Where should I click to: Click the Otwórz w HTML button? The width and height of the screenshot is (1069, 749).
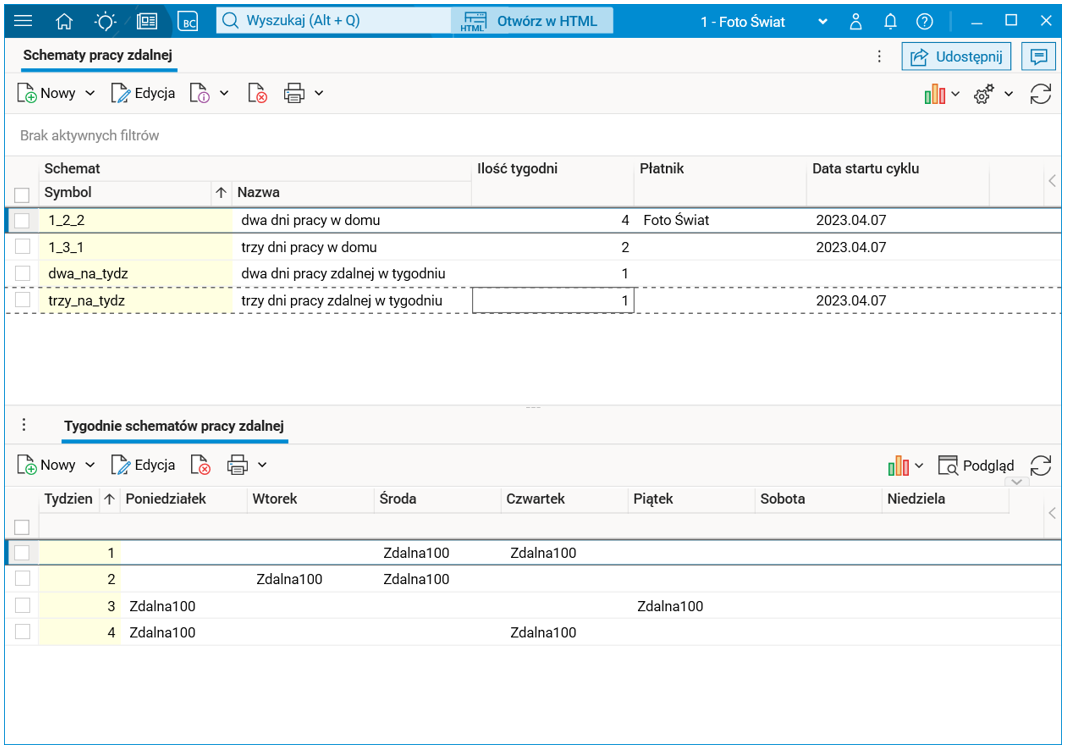click(x=532, y=21)
